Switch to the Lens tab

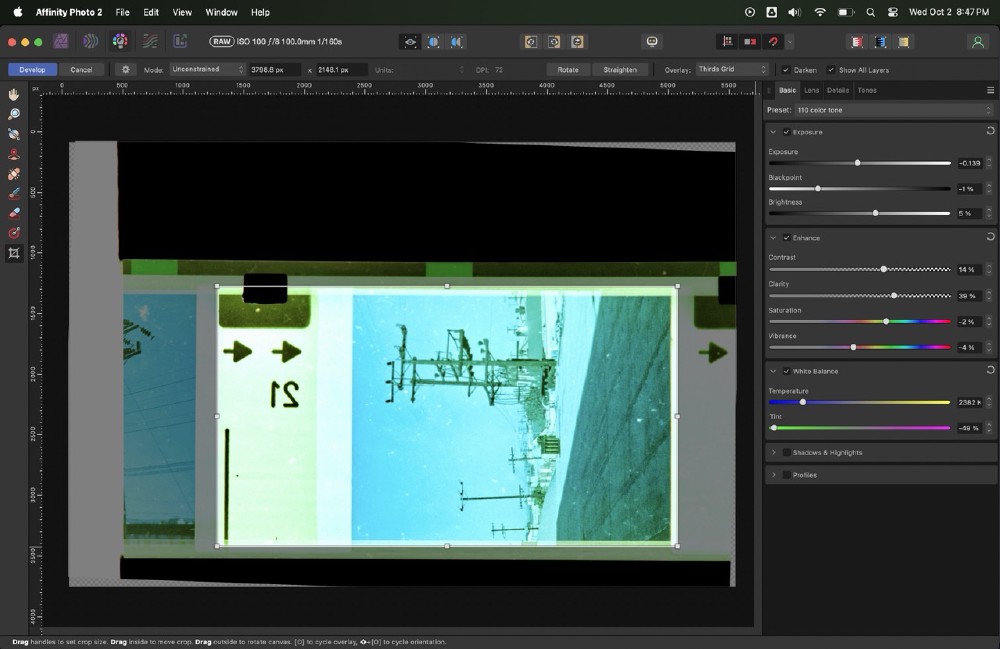[811, 91]
